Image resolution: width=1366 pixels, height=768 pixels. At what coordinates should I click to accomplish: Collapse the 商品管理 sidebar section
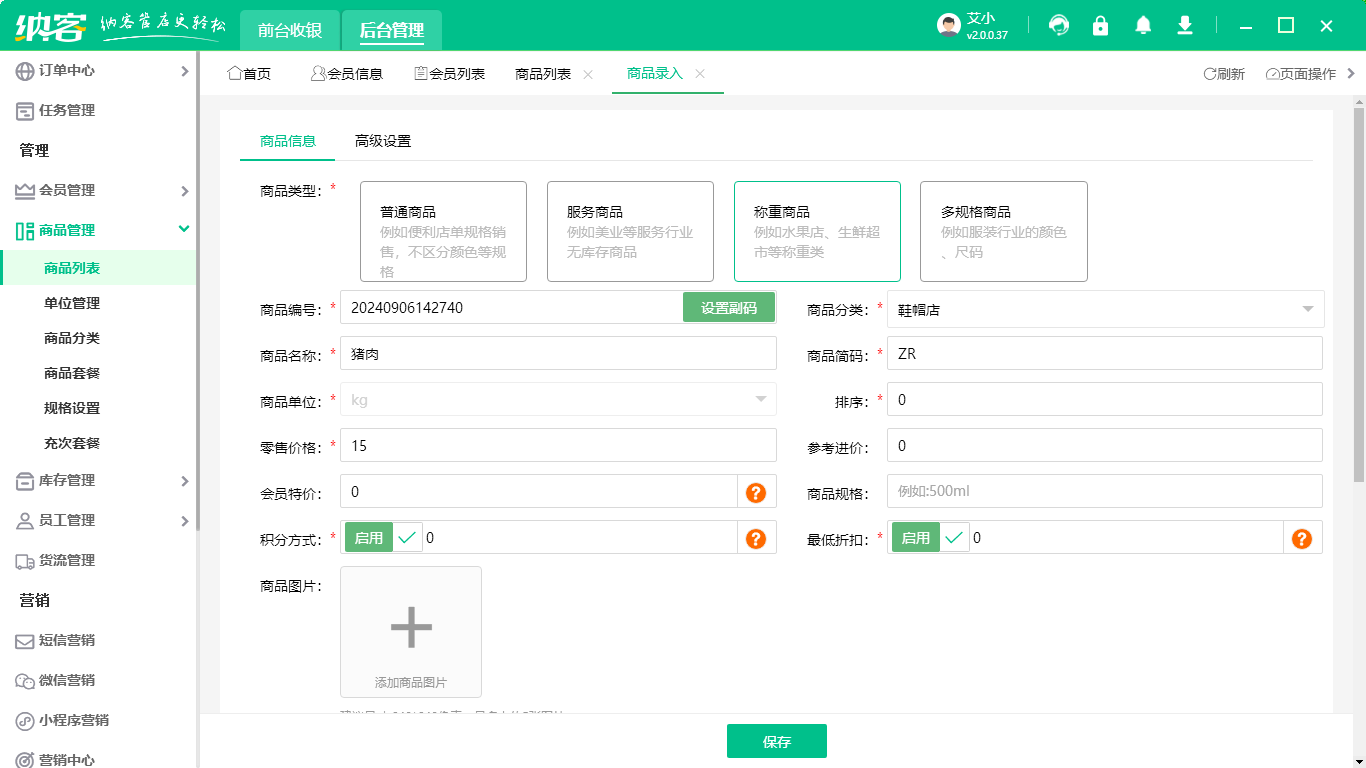tap(80, 229)
